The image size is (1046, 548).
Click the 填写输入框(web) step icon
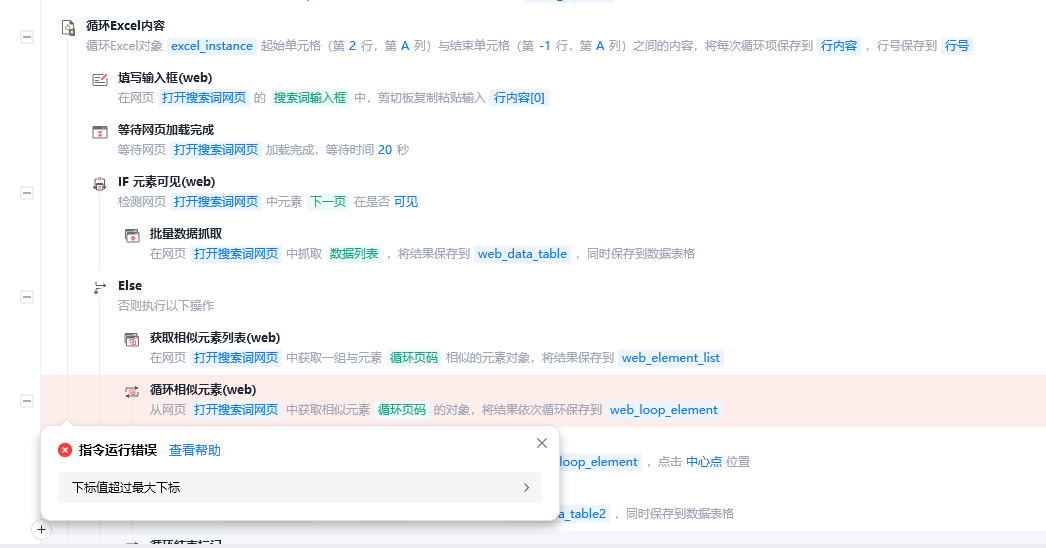point(100,79)
